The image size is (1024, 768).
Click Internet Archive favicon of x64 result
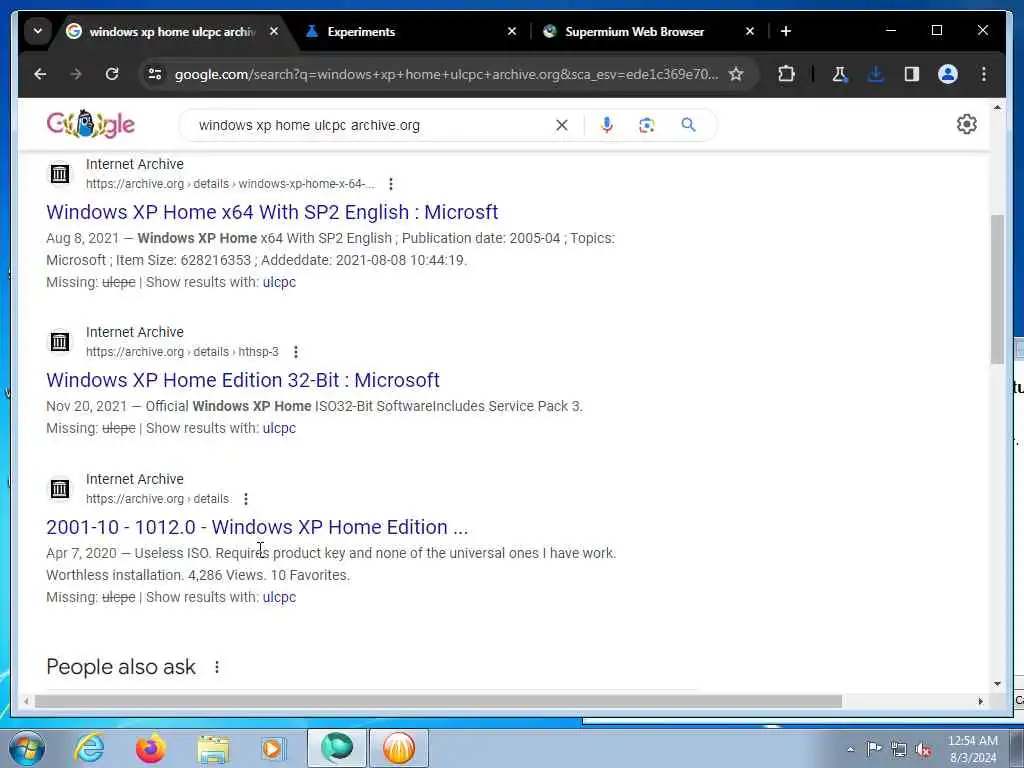pyautogui.click(x=60, y=174)
